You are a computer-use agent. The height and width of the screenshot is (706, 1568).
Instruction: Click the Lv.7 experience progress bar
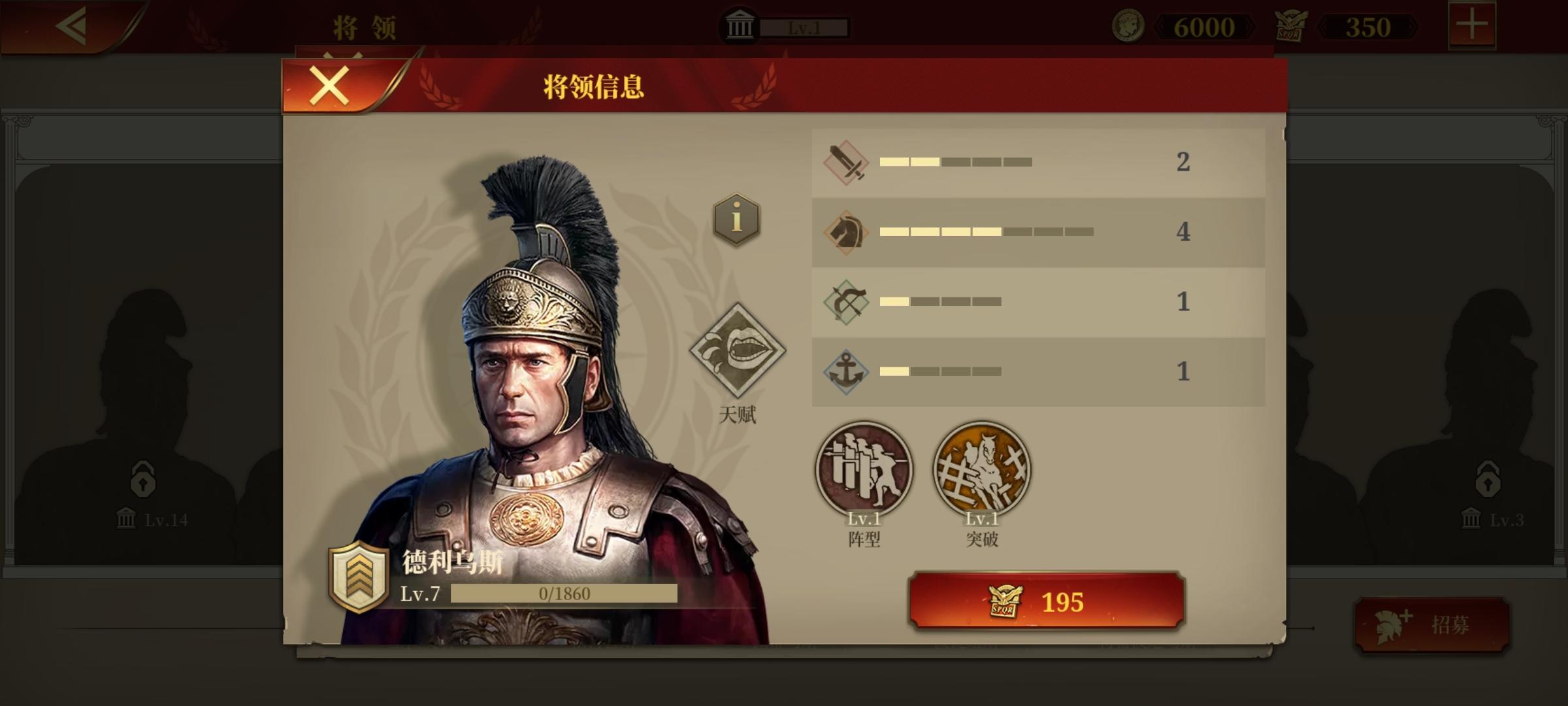(564, 594)
